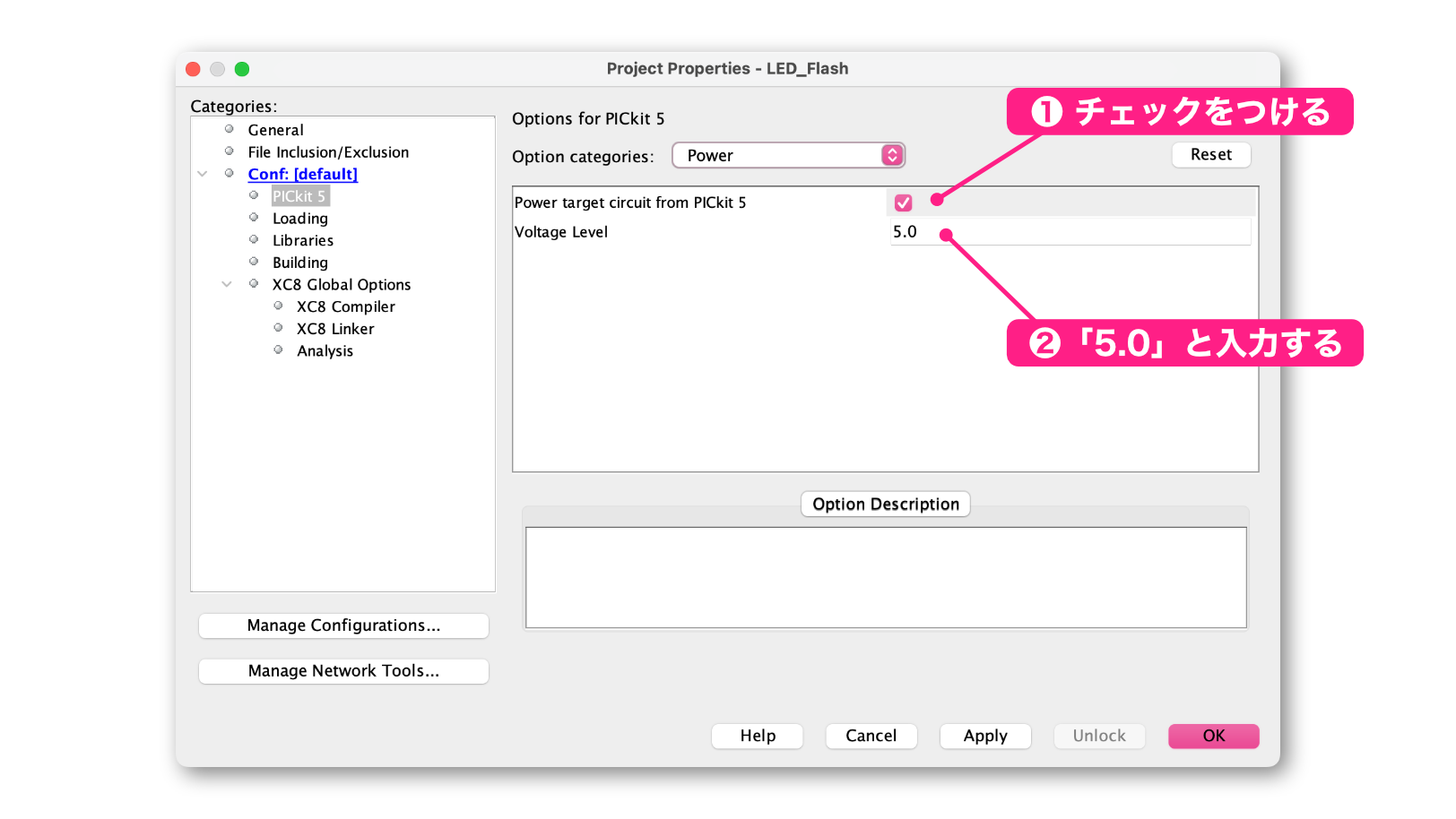Select Loading category

(300, 219)
